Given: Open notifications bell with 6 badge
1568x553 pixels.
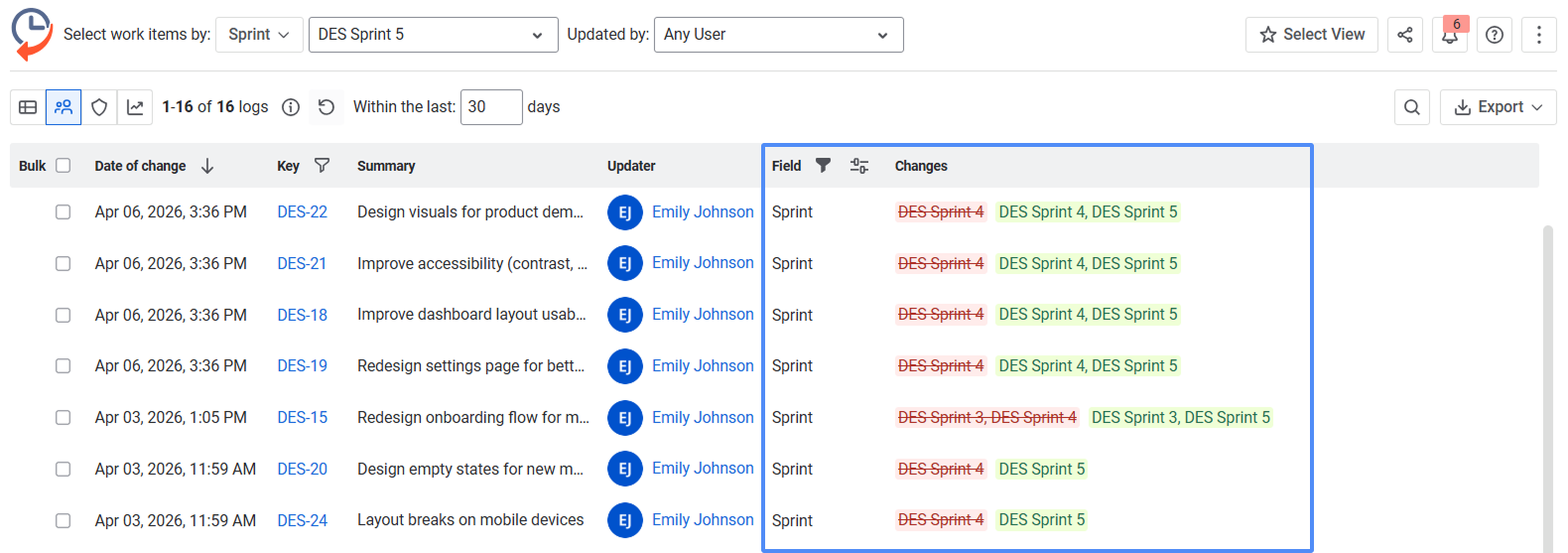Looking at the screenshot, I should [x=1450, y=35].
